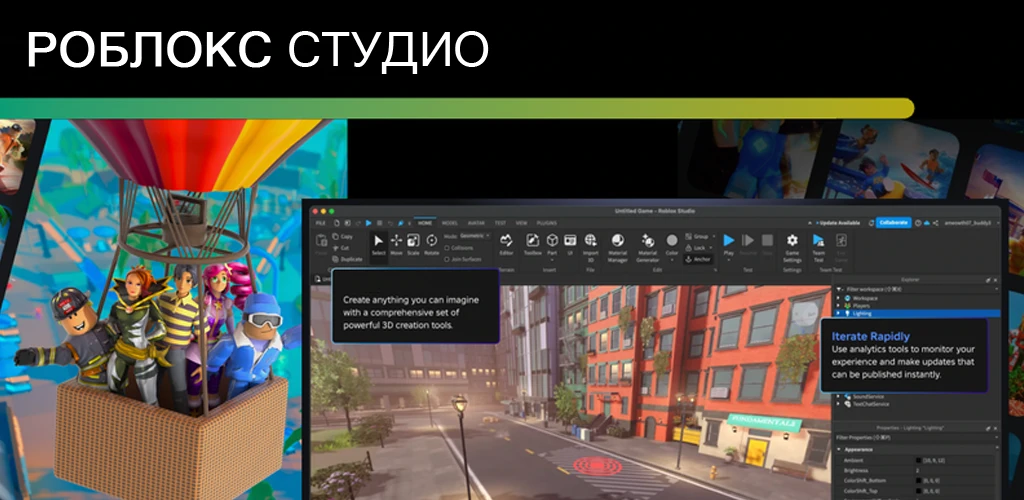This screenshot has height=500, width=1024.
Task: Start a Team Test session
Action: (818, 247)
